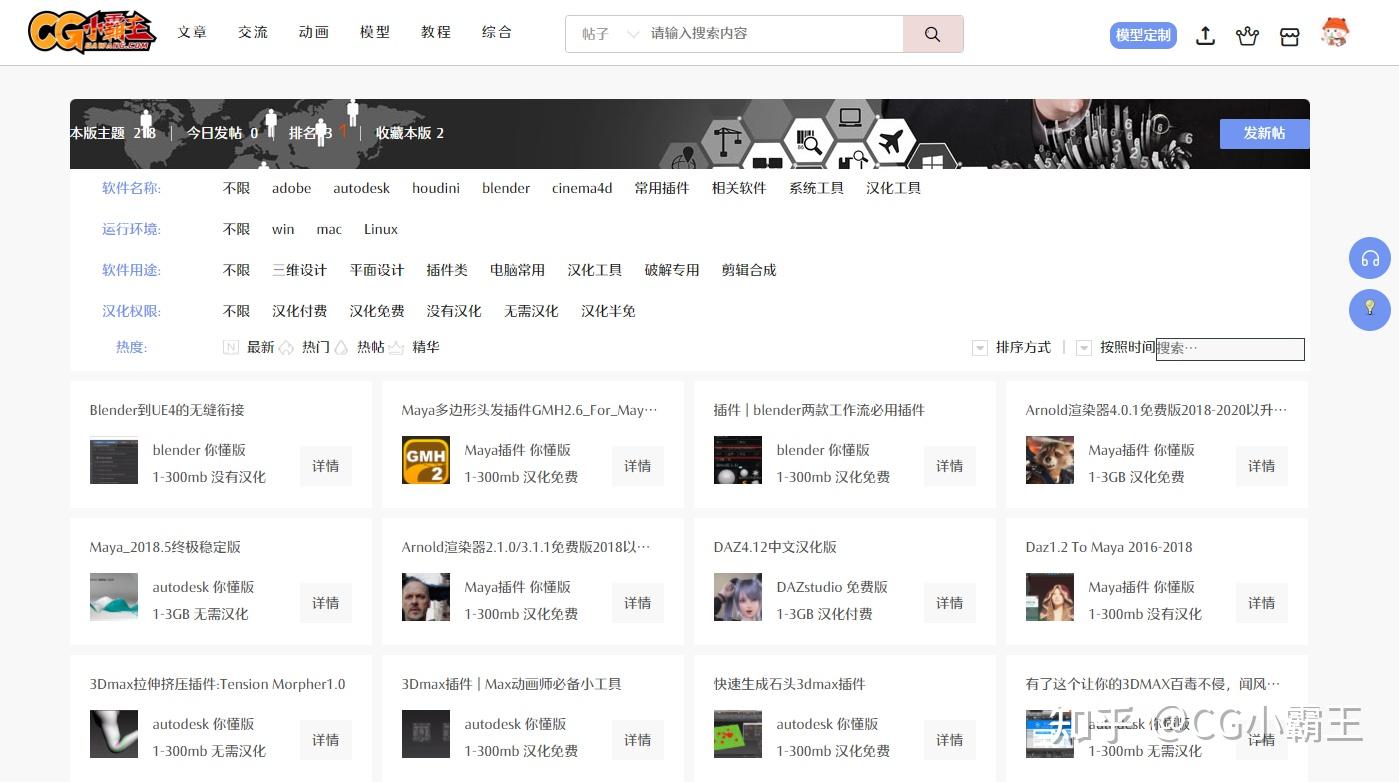Click the CG小霸王 site logo
1399x782 pixels.
[92, 32]
